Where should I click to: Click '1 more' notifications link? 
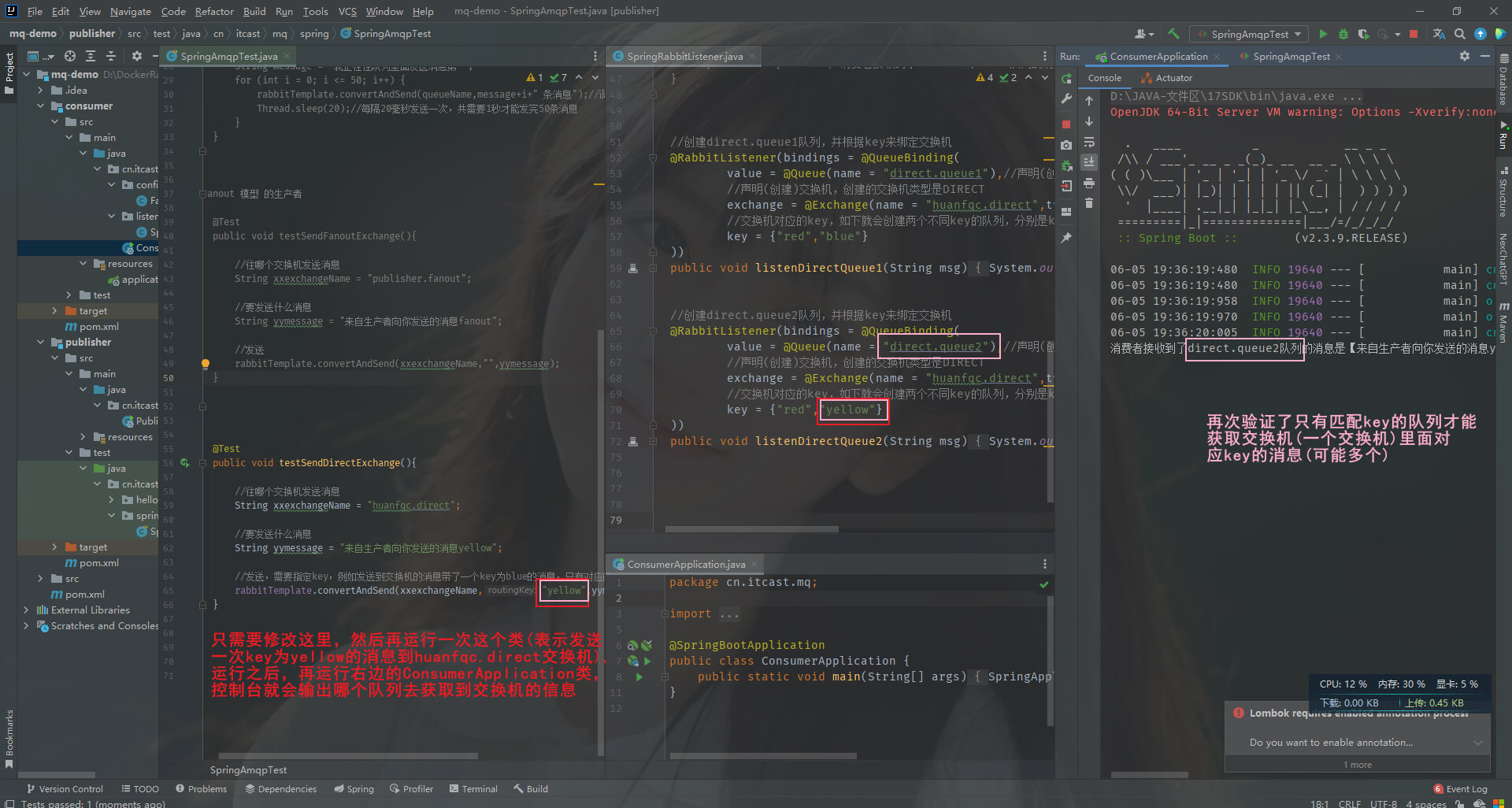tap(1358, 765)
